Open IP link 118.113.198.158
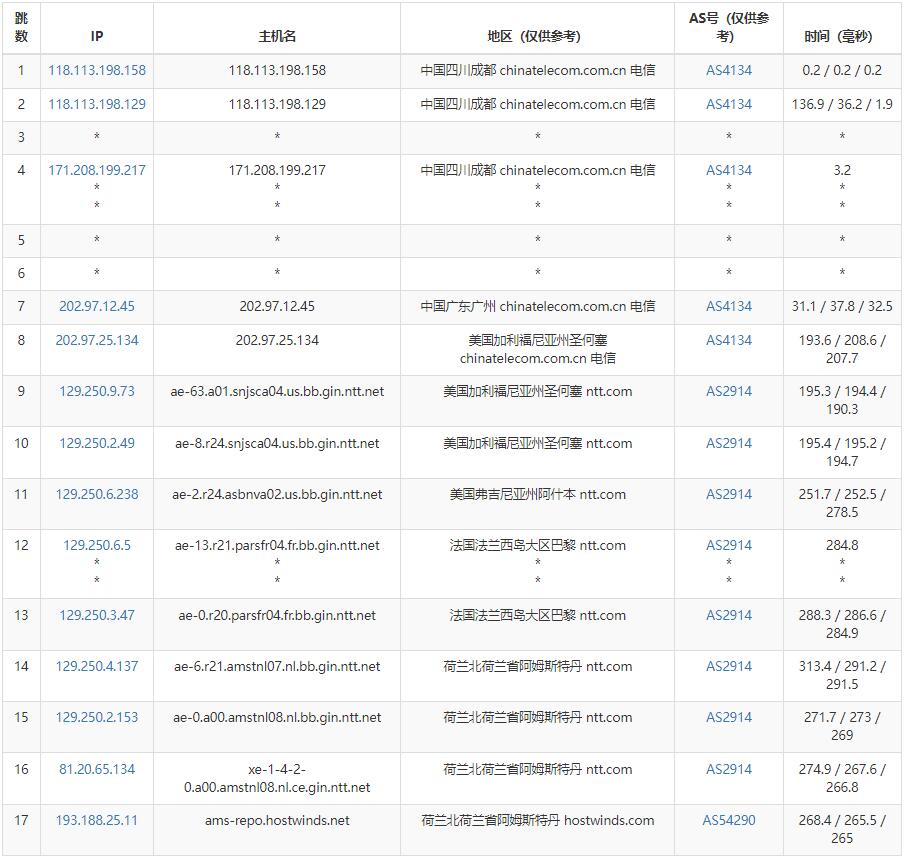The height and width of the screenshot is (862, 904). [x=97, y=70]
